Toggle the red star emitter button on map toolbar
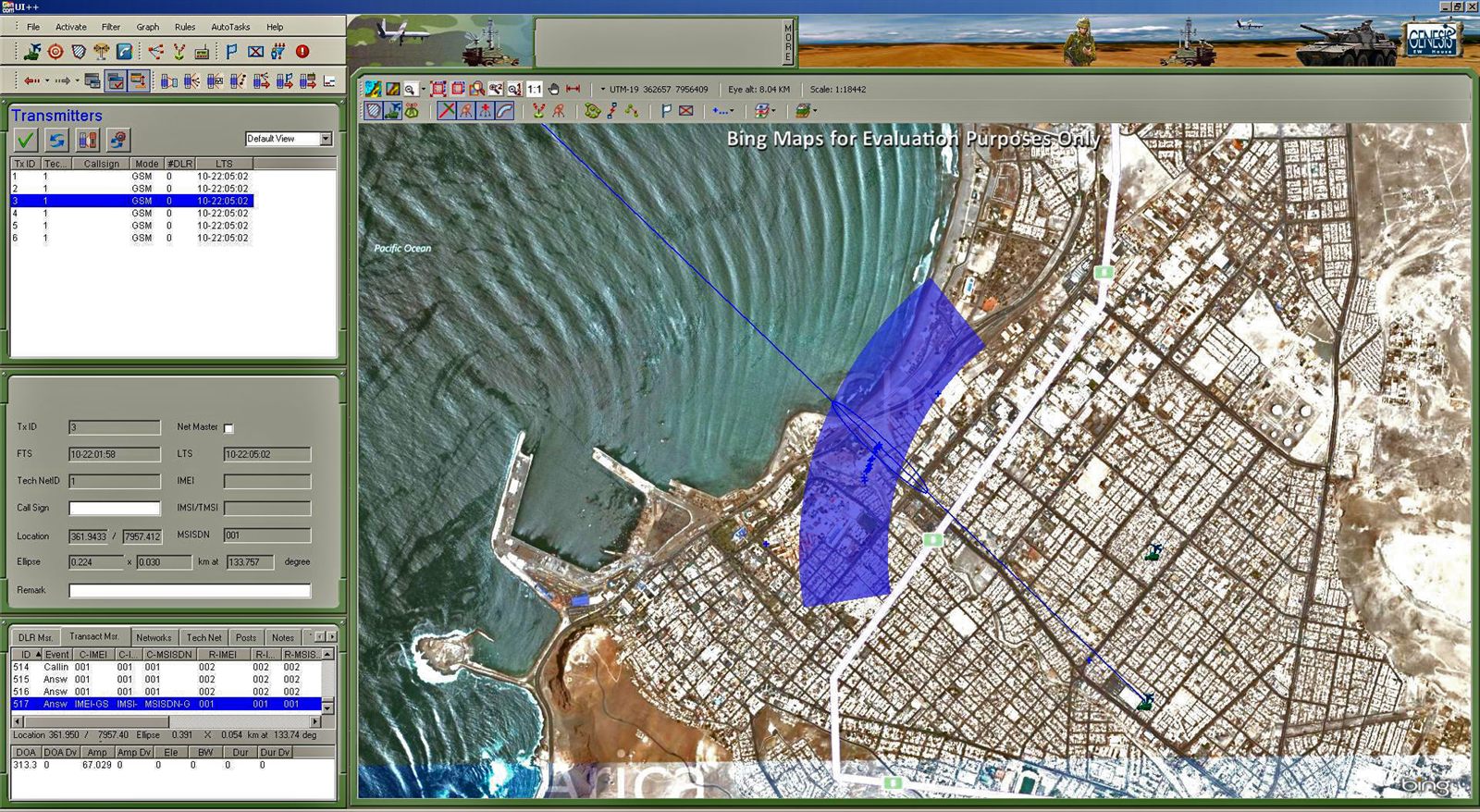 pyautogui.click(x=486, y=111)
